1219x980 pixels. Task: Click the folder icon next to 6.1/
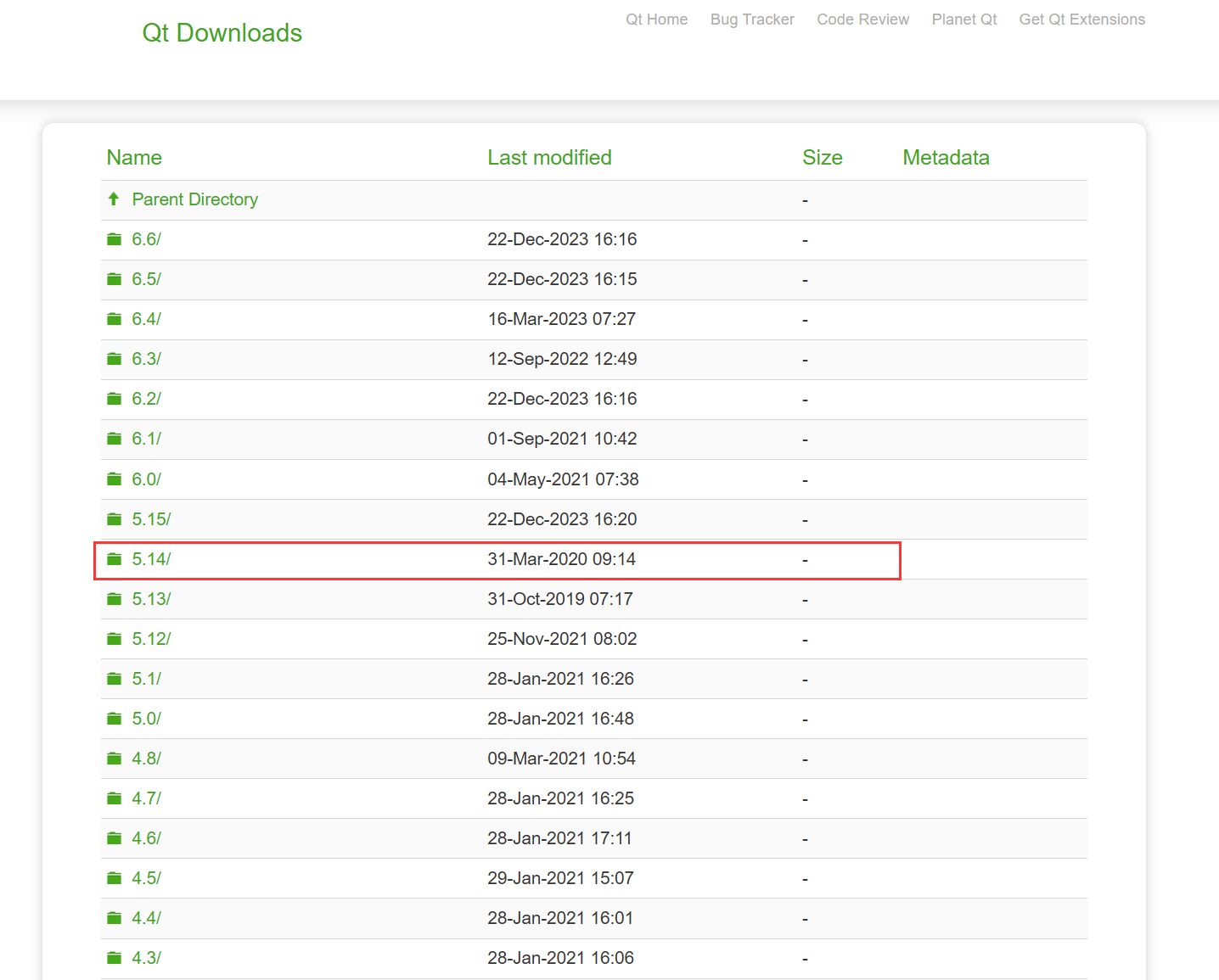pos(114,439)
